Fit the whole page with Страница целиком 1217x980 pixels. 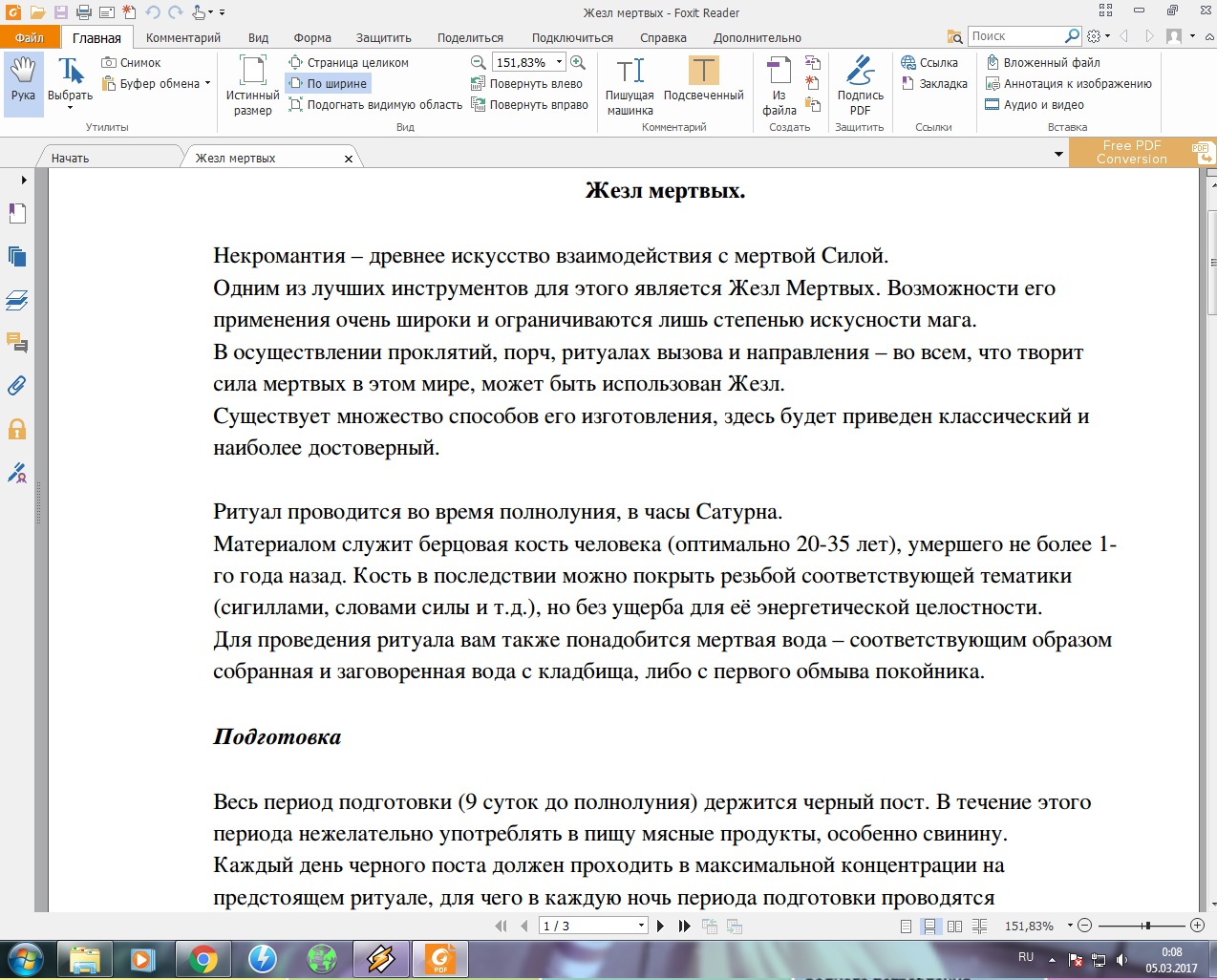pyautogui.click(x=348, y=63)
